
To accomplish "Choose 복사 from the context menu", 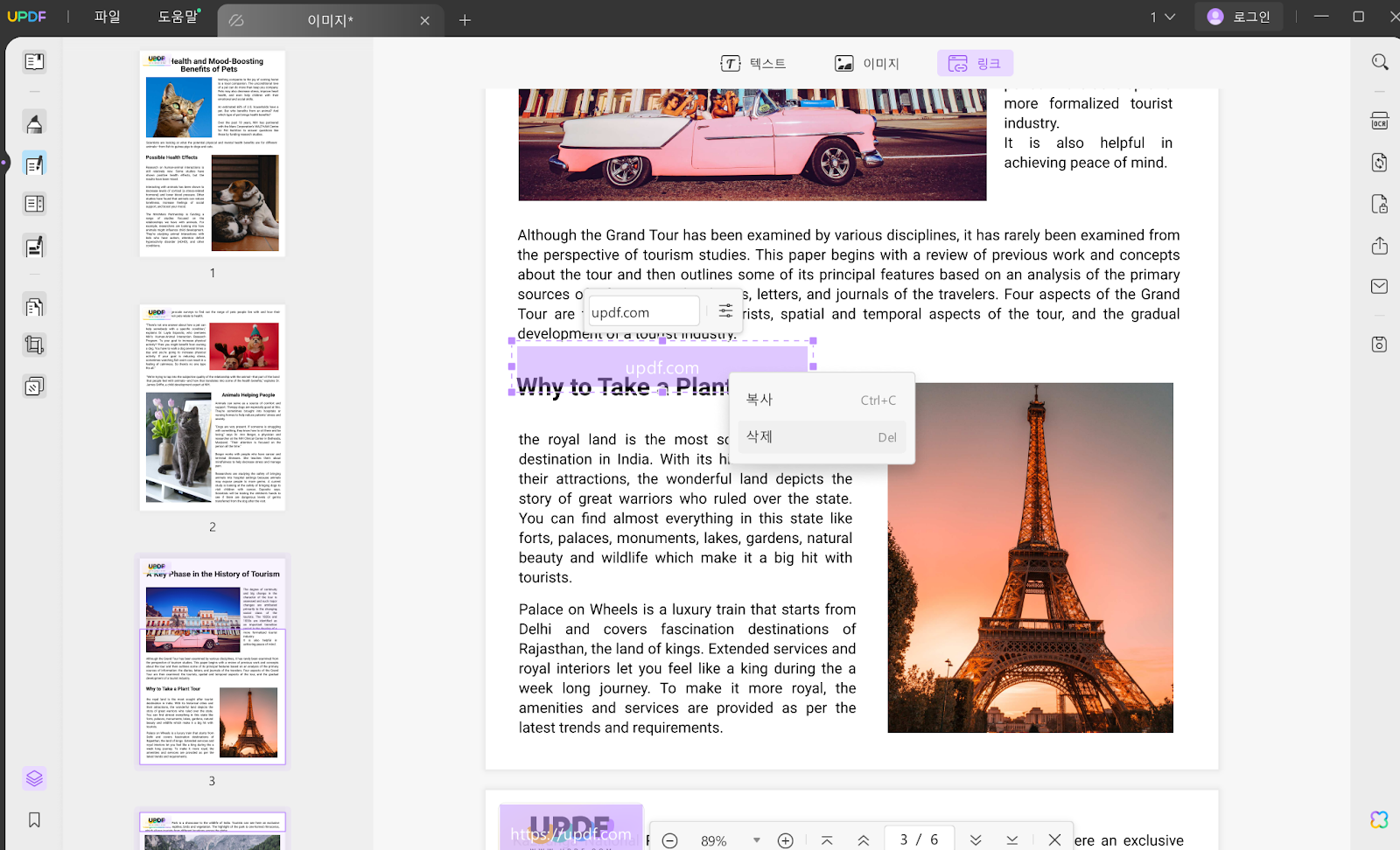I will pyautogui.click(x=822, y=400).
